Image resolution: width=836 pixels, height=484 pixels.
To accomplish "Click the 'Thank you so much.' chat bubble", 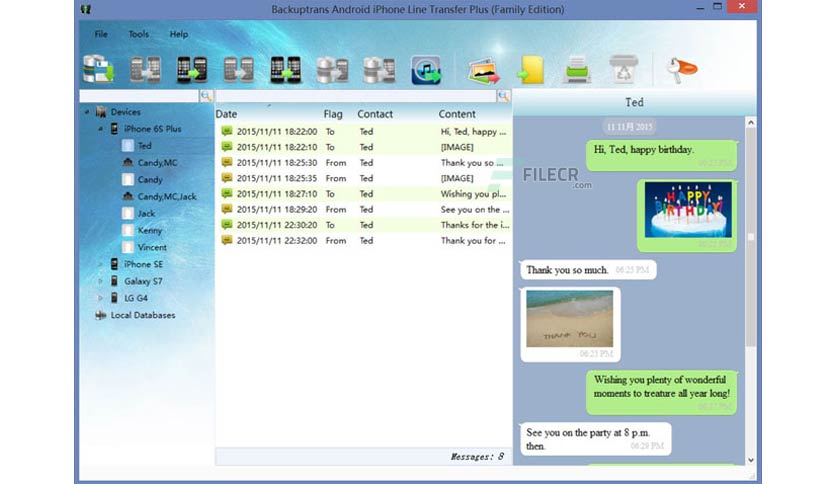I will click(x=588, y=270).
